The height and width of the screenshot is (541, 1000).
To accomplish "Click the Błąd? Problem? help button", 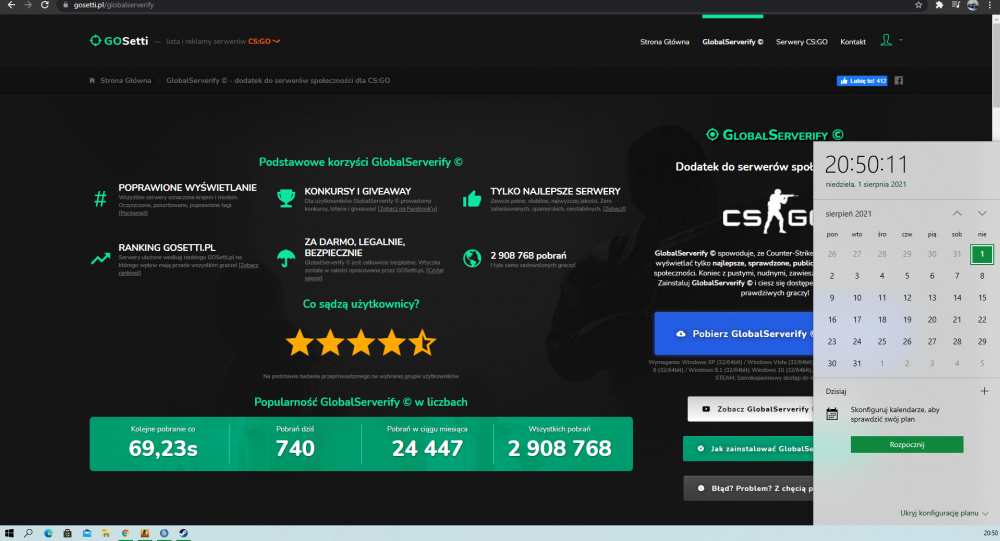I will 748,488.
